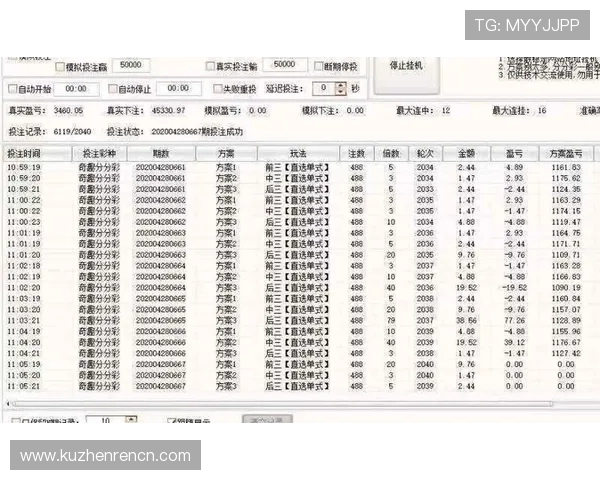Viewport: 600px width, 480px height.
Task: Sort by the 注数 column header
Action: click(357, 154)
